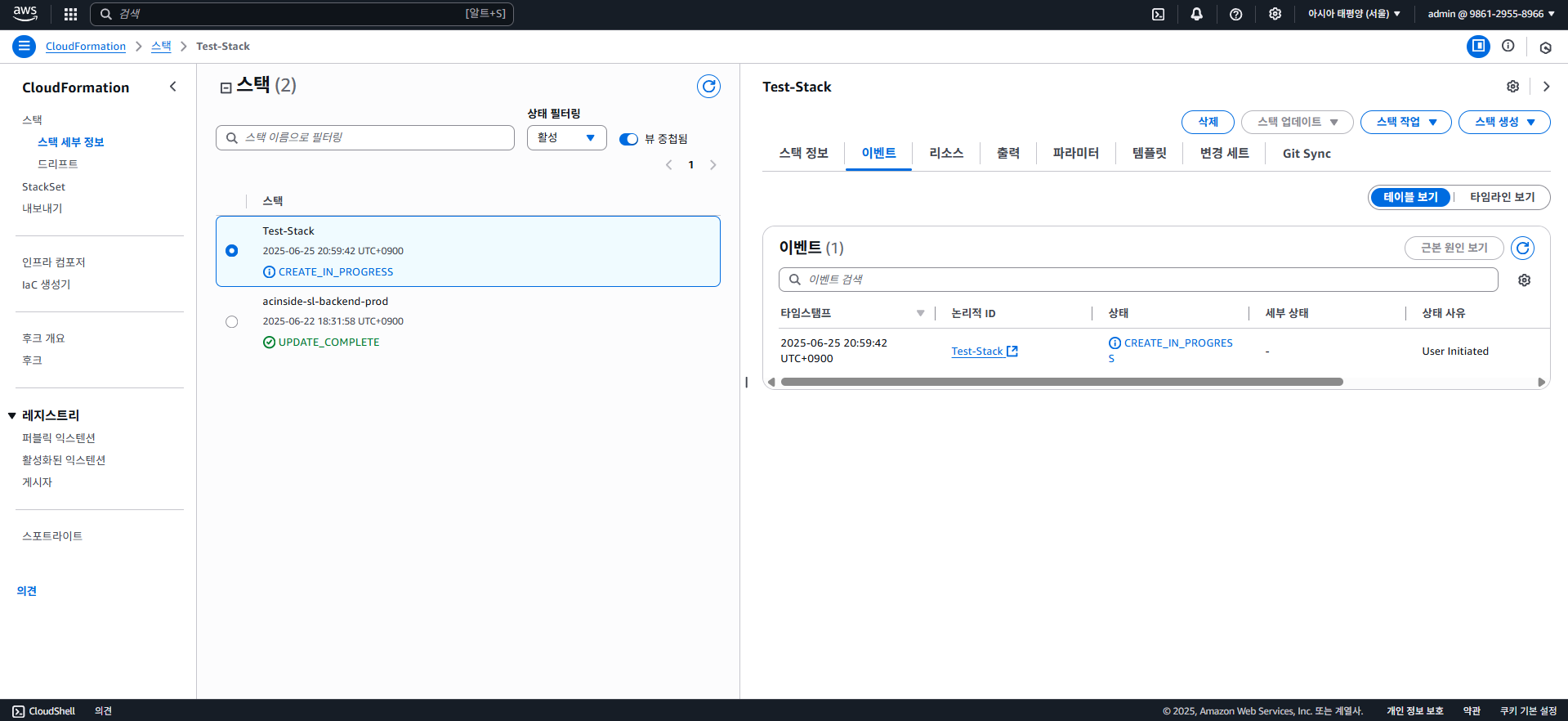Open the 스택 정보 tab
The image size is (1568, 721).
tap(804, 153)
